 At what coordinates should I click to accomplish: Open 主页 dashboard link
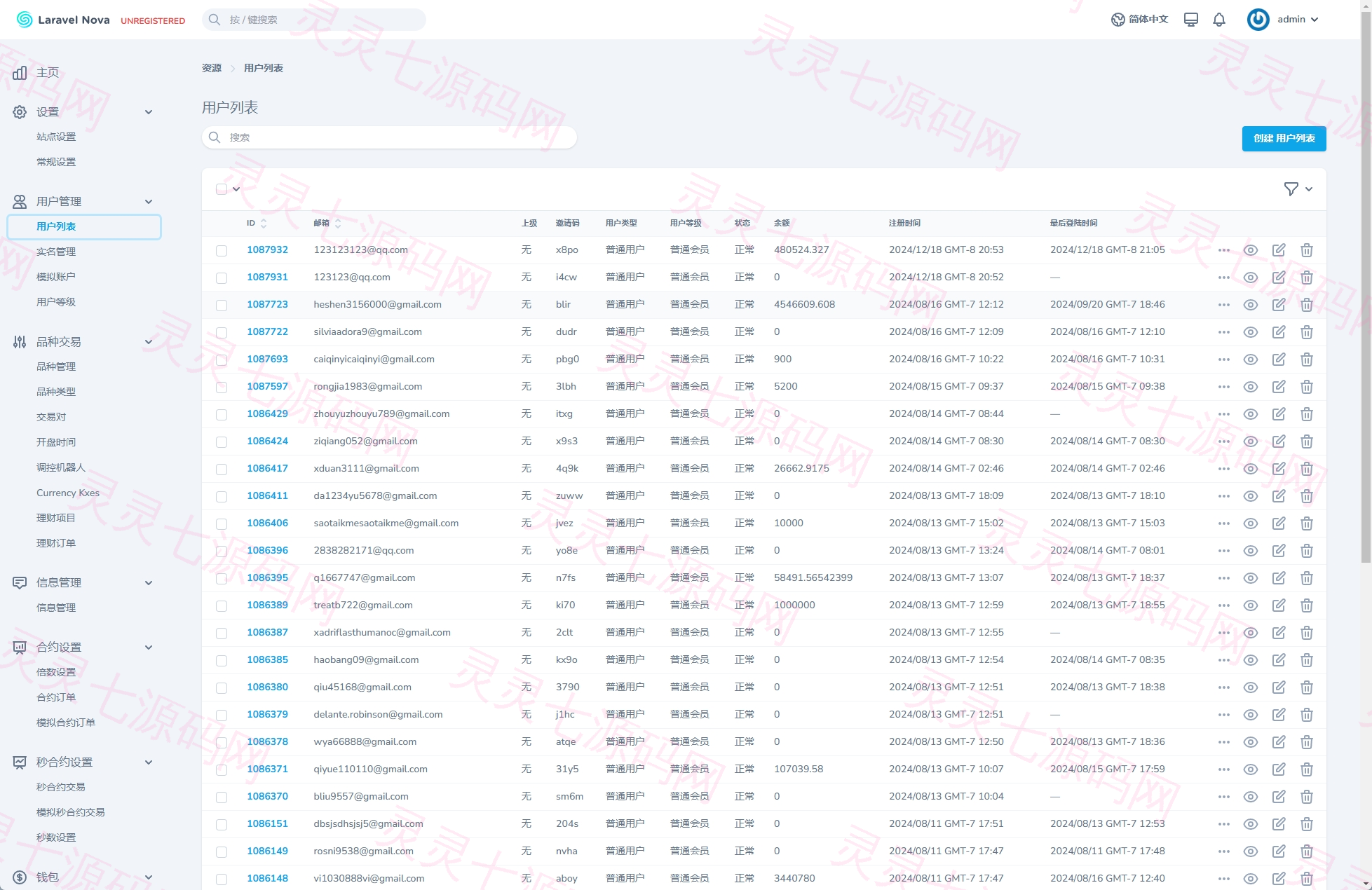48,73
